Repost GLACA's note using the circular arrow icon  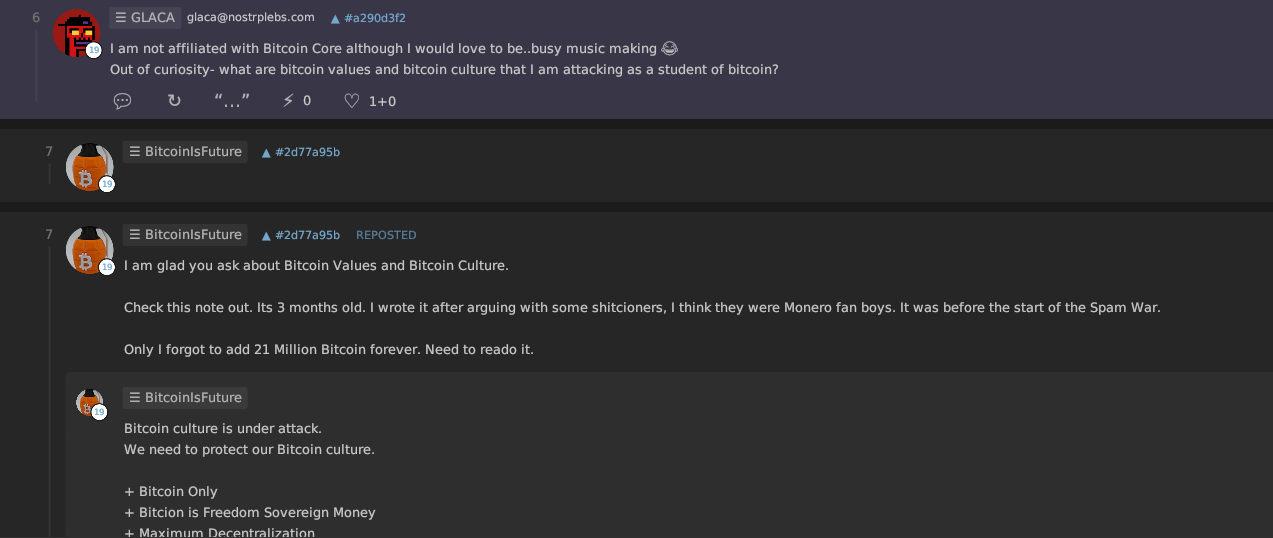(174, 100)
